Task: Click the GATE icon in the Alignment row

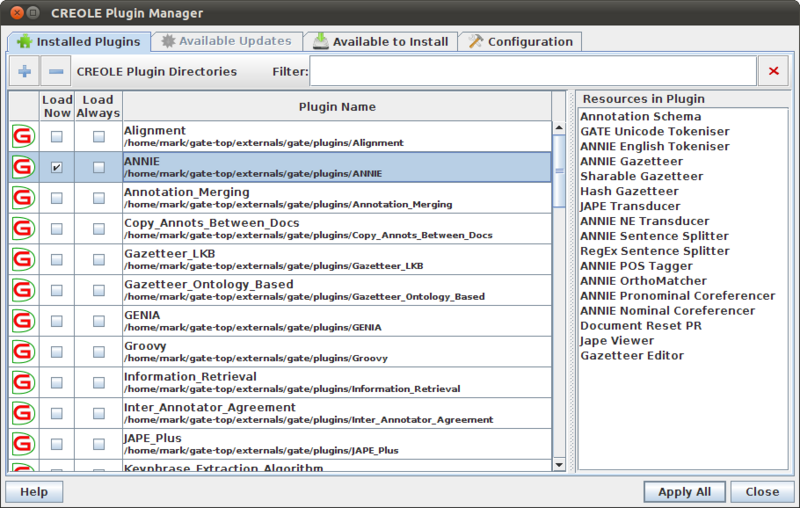Action: (x=23, y=136)
